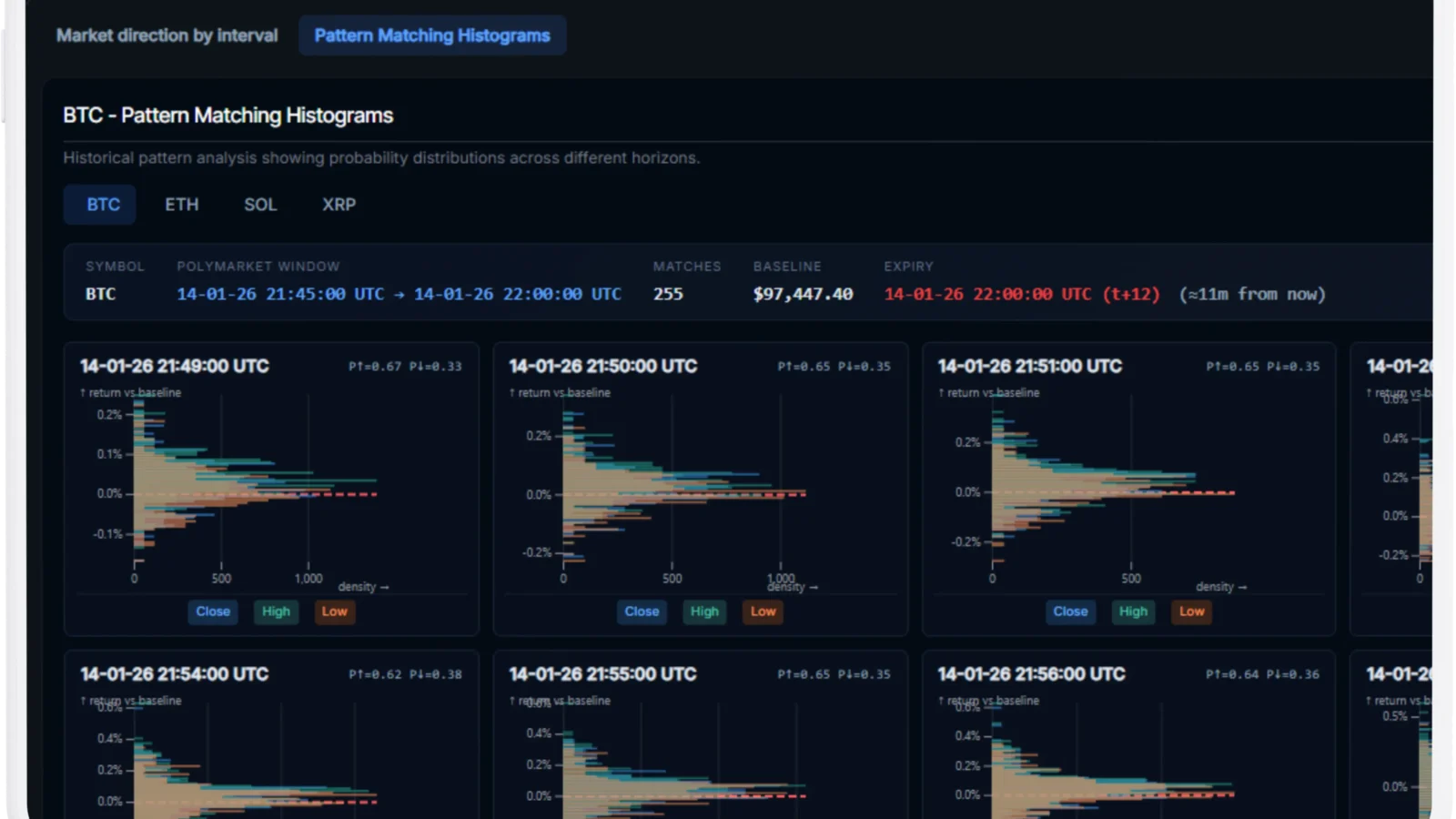Open the SOL asset tab

point(260,205)
